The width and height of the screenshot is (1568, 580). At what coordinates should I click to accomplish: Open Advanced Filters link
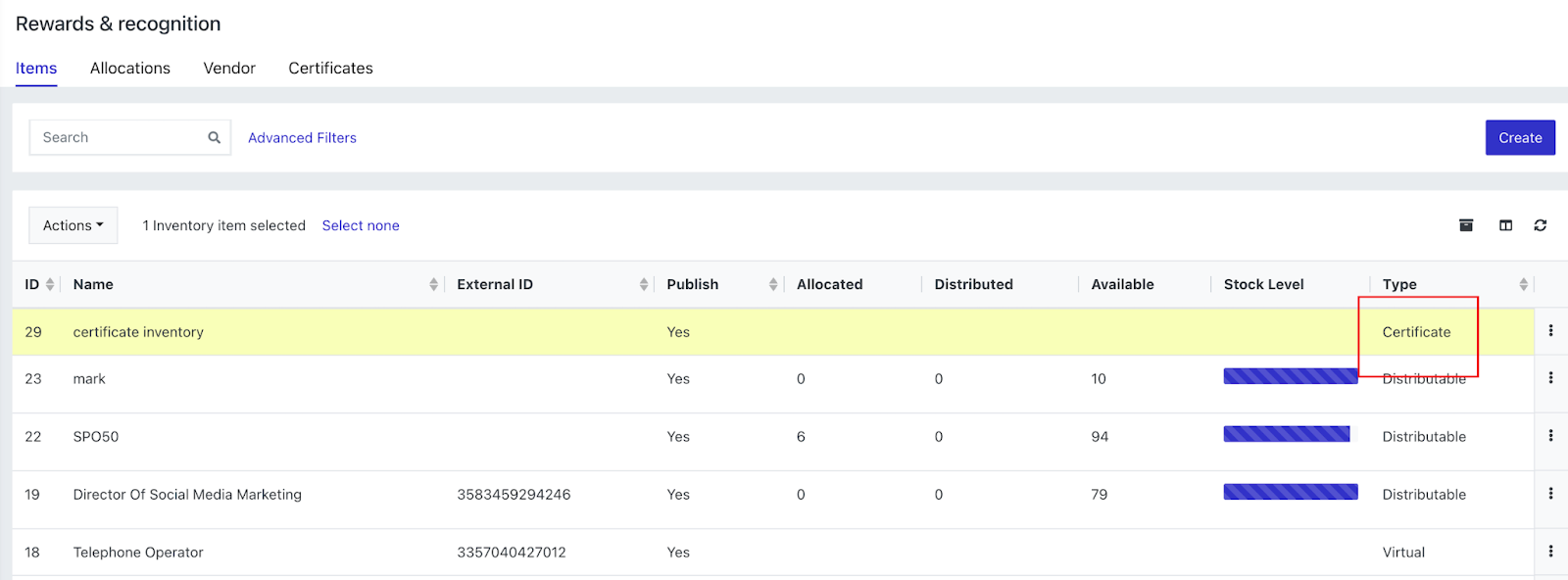(x=302, y=138)
